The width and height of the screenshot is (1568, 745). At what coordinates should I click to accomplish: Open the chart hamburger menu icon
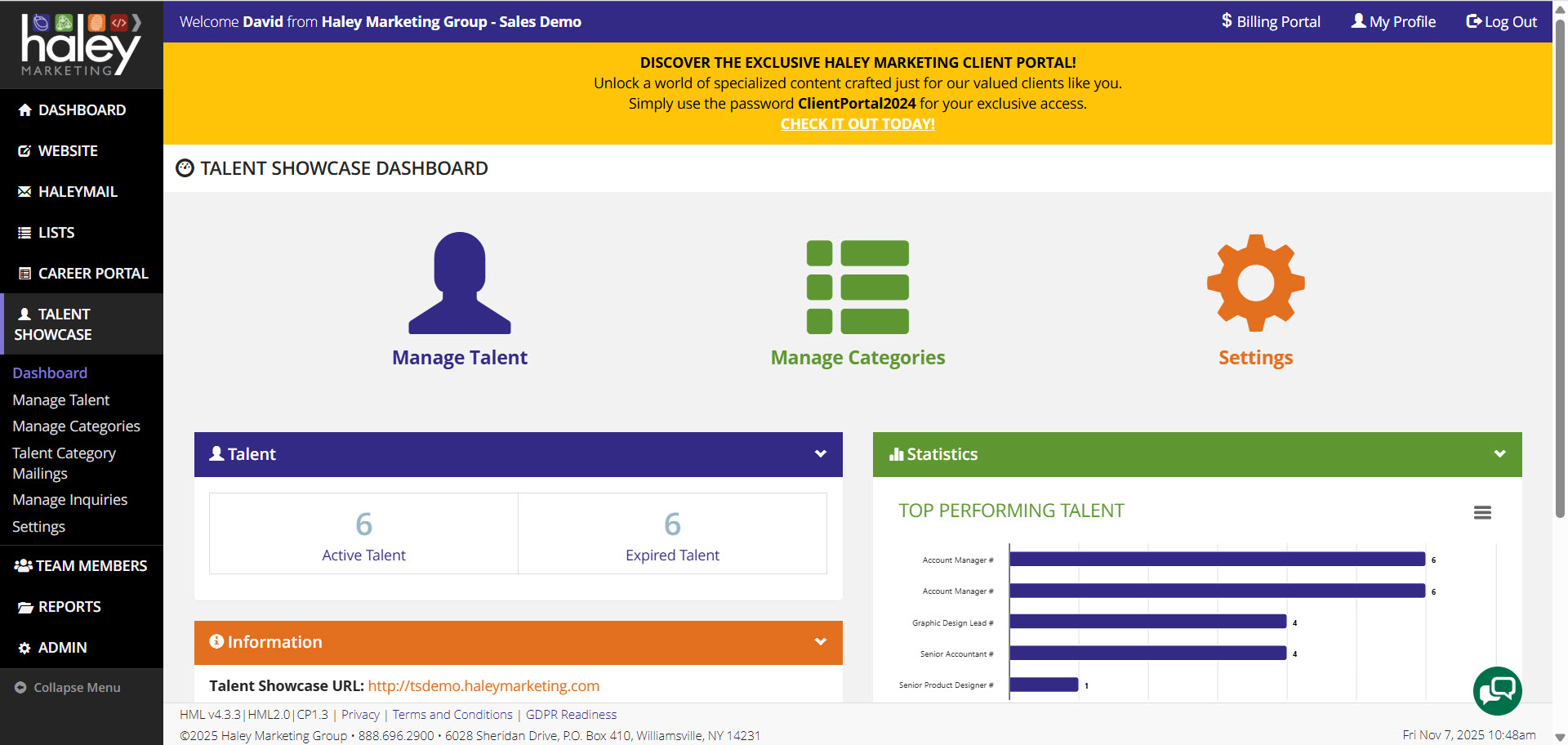pos(1482,512)
